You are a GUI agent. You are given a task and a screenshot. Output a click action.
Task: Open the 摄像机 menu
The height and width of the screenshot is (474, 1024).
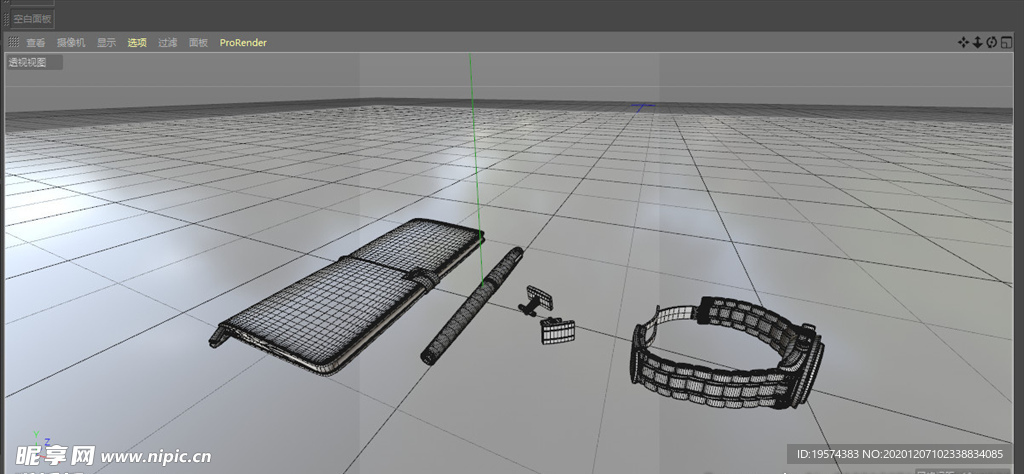[71, 42]
